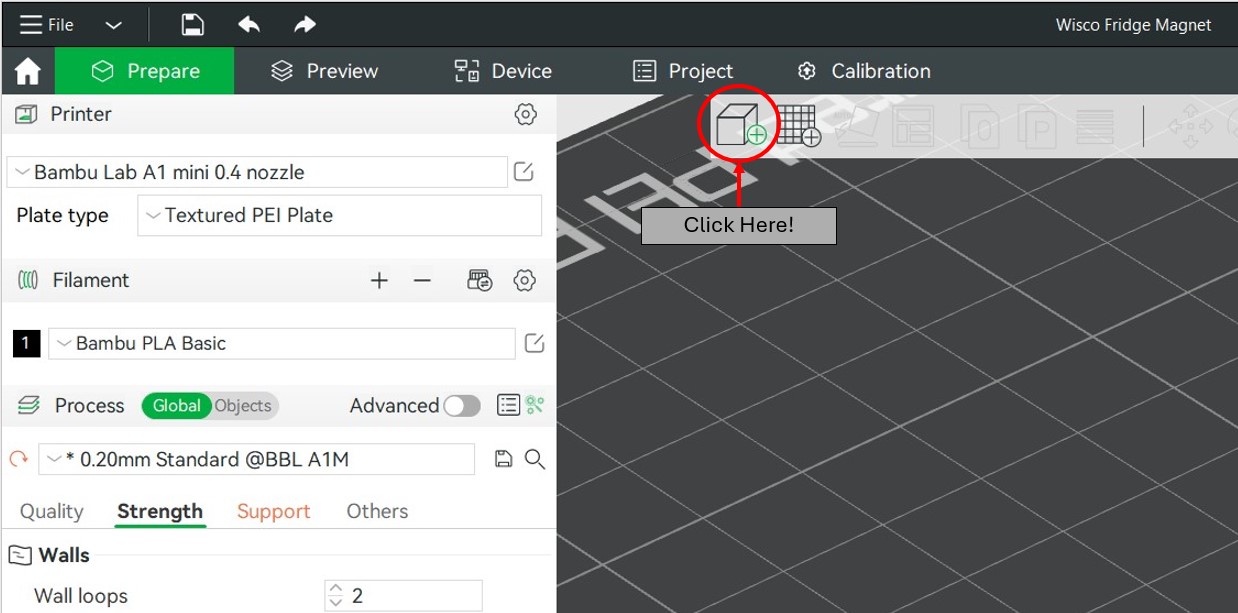Viewport: 1238px width, 613px height.
Task: Toggle the Advanced settings switch
Action: point(461,405)
